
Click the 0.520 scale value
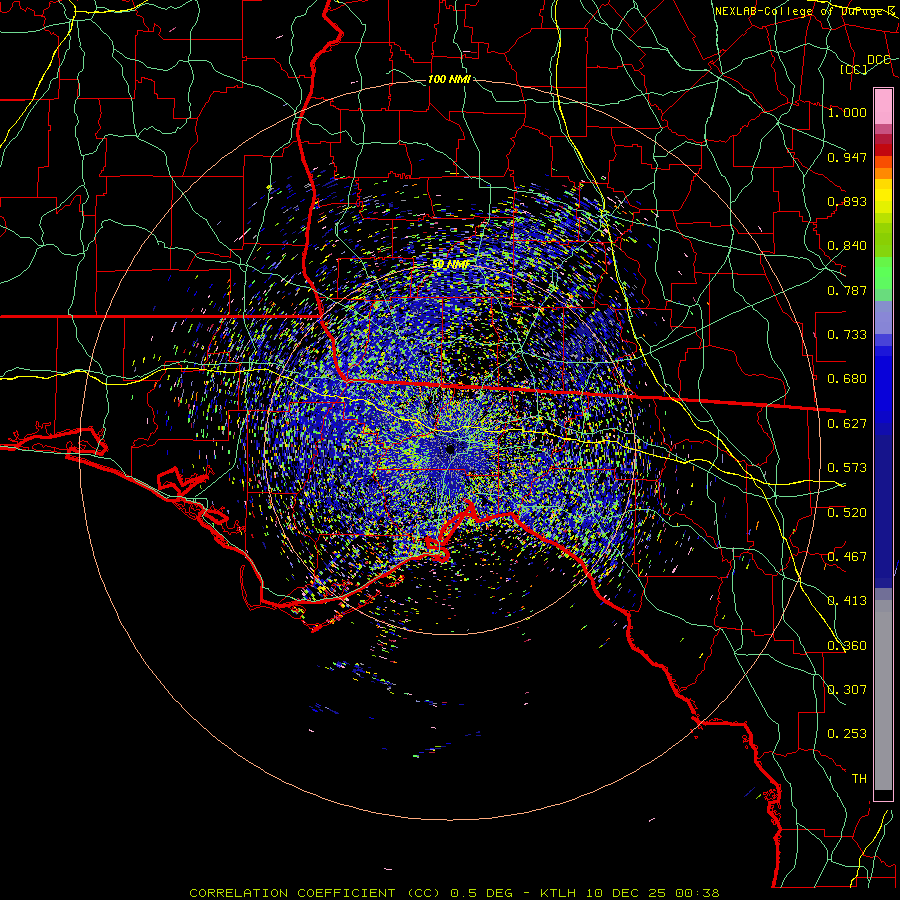tap(847, 513)
